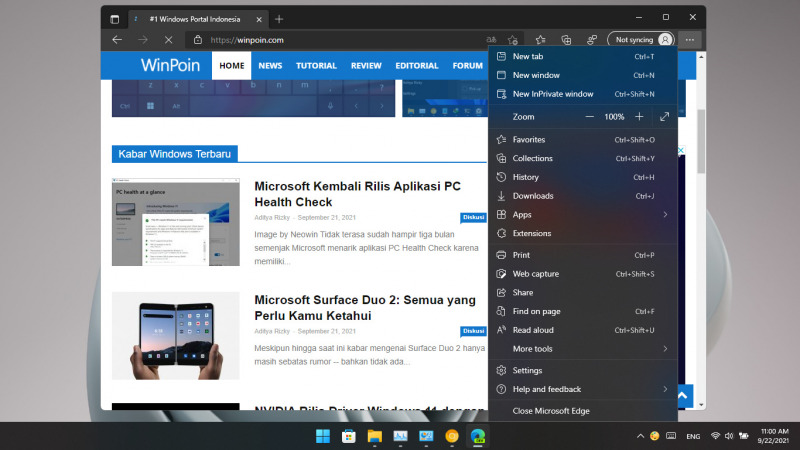Open the Windows Start button
The height and width of the screenshot is (450, 800).
click(323, 436)
